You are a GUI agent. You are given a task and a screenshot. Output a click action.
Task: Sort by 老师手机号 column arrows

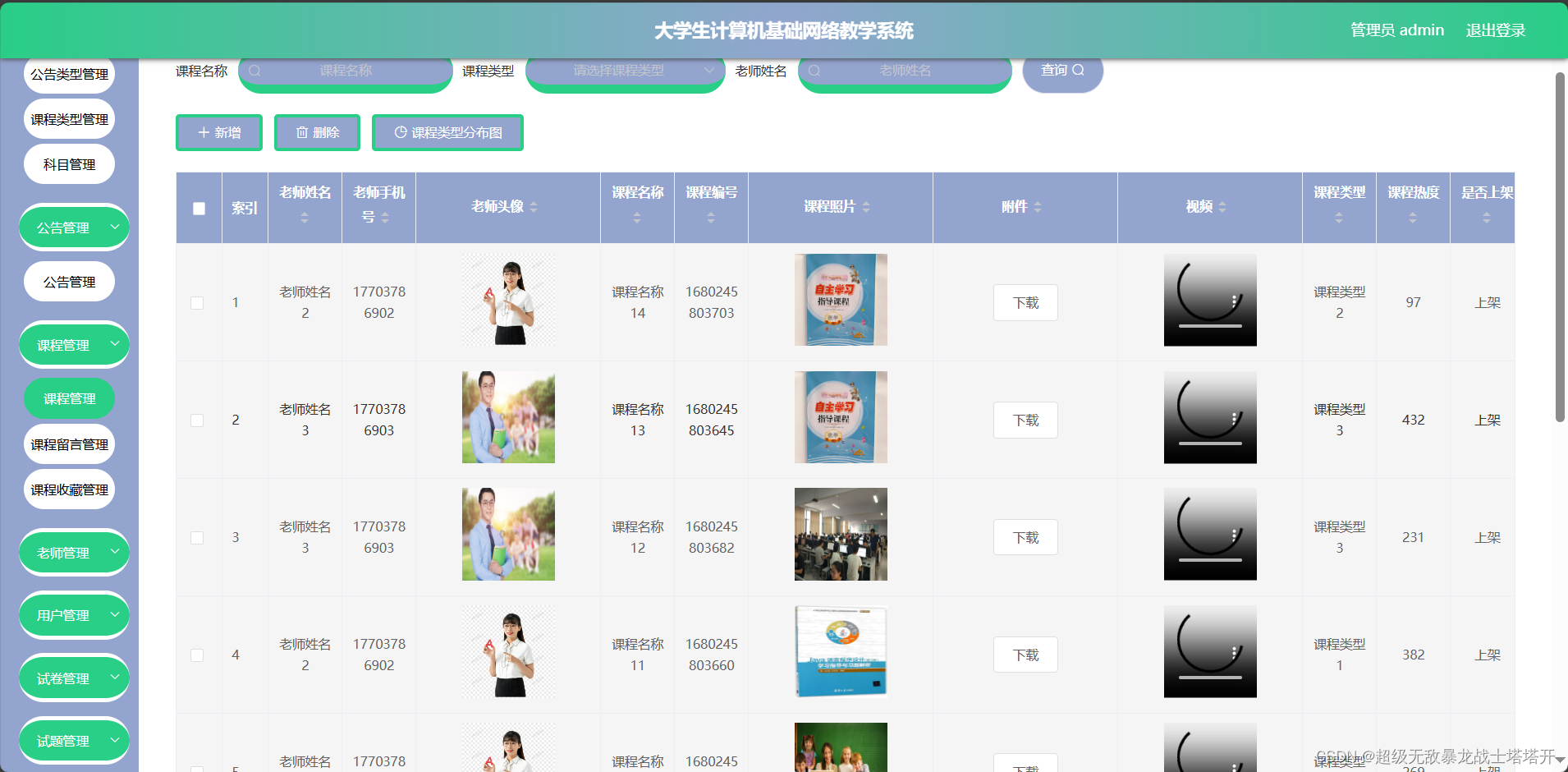(385, 218)
